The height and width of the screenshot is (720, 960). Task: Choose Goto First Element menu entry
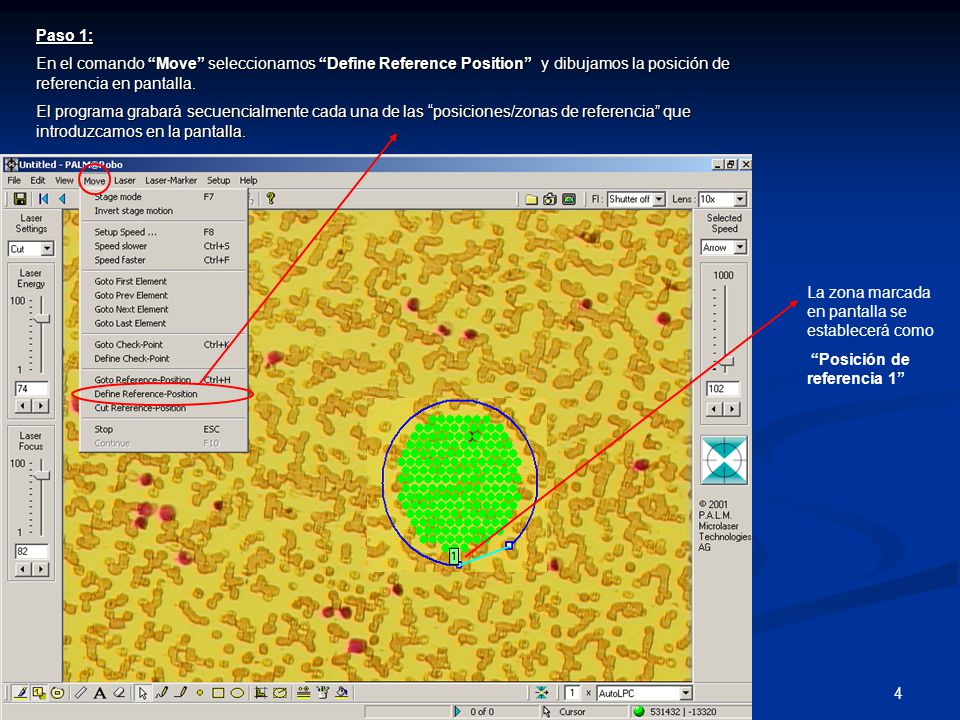(164, 282)
